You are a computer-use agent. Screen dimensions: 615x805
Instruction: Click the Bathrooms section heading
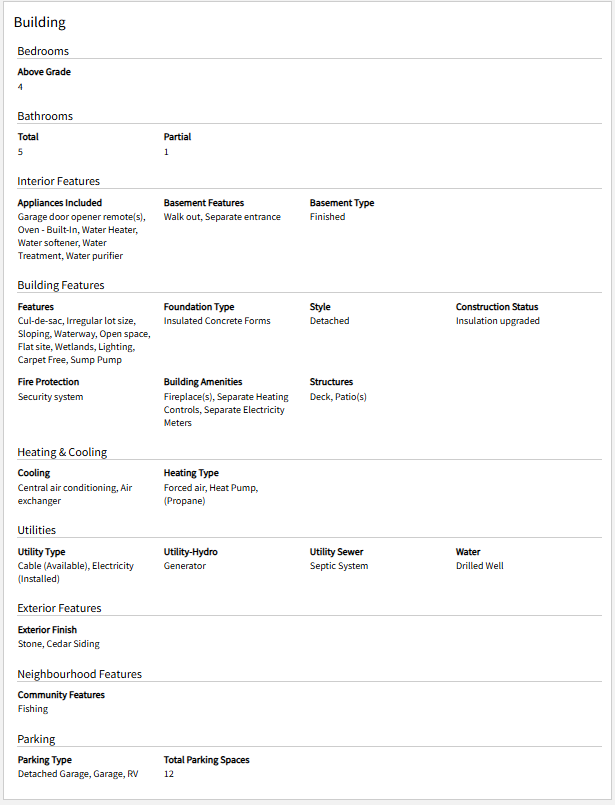click(45, 117)
